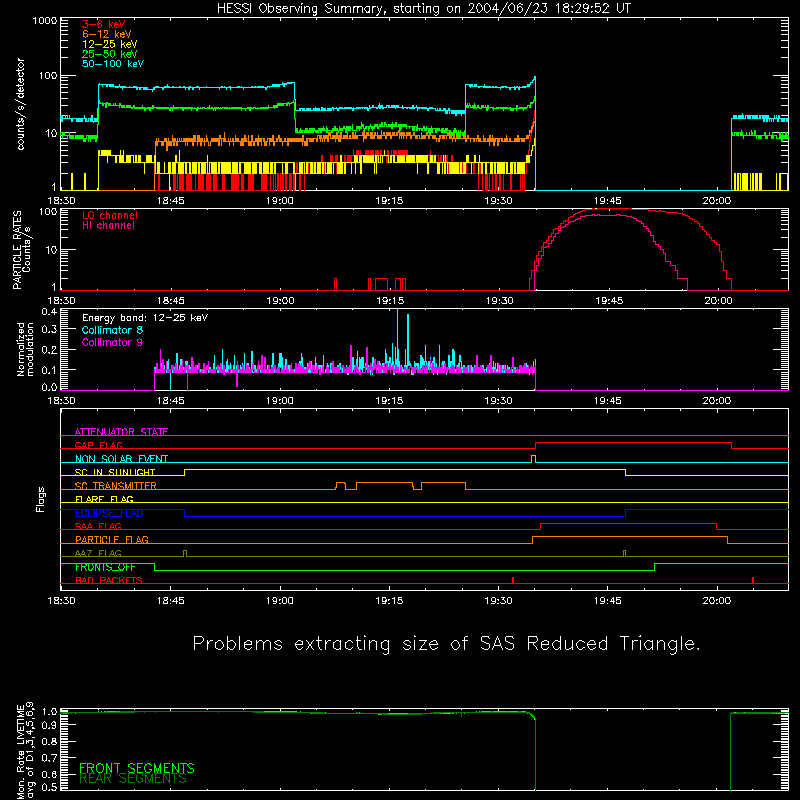
Task: Click the 0.4 value on the modulation axis
Action: click(x=49, y=312)
